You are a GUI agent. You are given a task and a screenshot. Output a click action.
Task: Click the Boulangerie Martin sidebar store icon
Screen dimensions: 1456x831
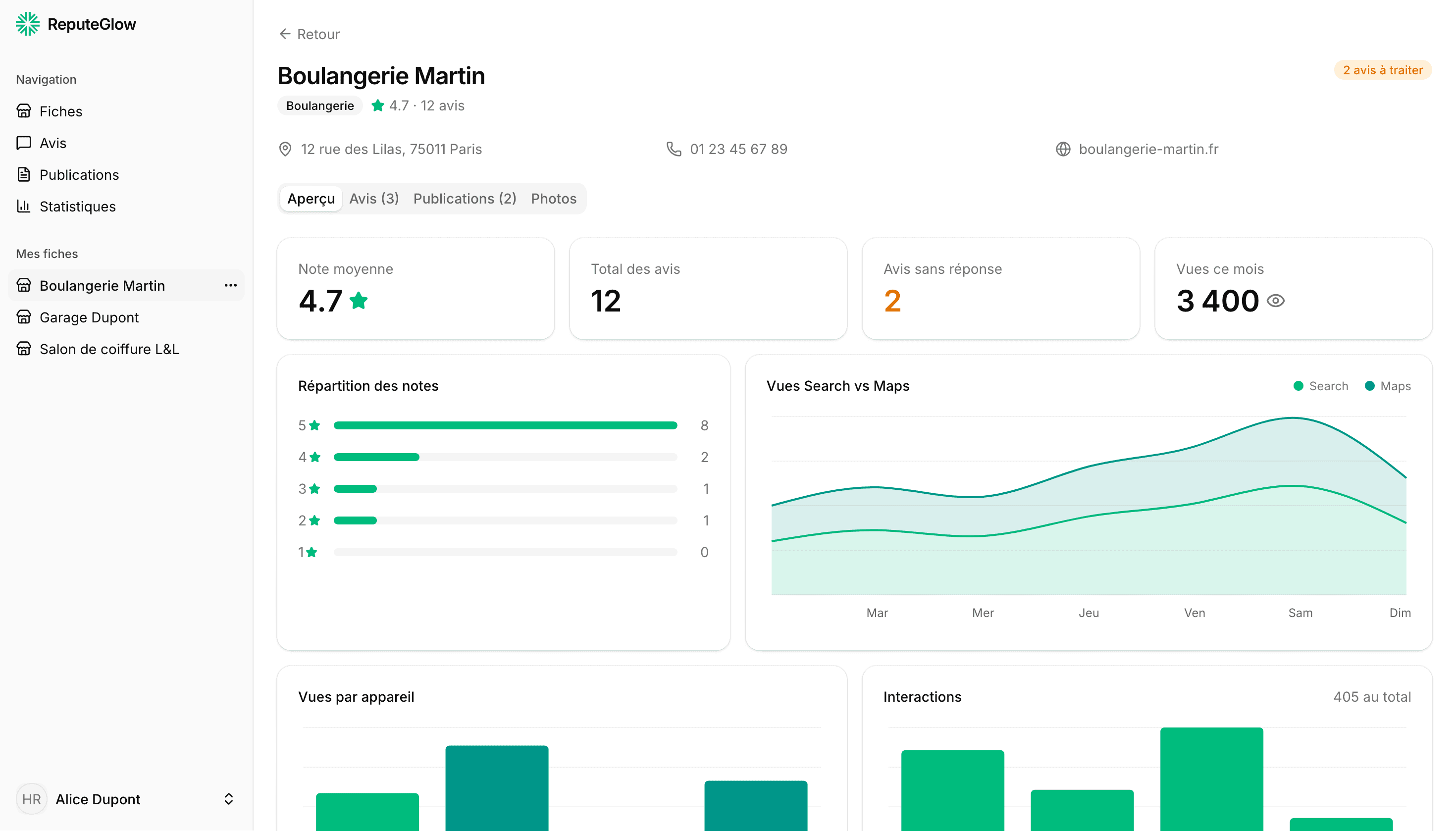coord(23,285)
